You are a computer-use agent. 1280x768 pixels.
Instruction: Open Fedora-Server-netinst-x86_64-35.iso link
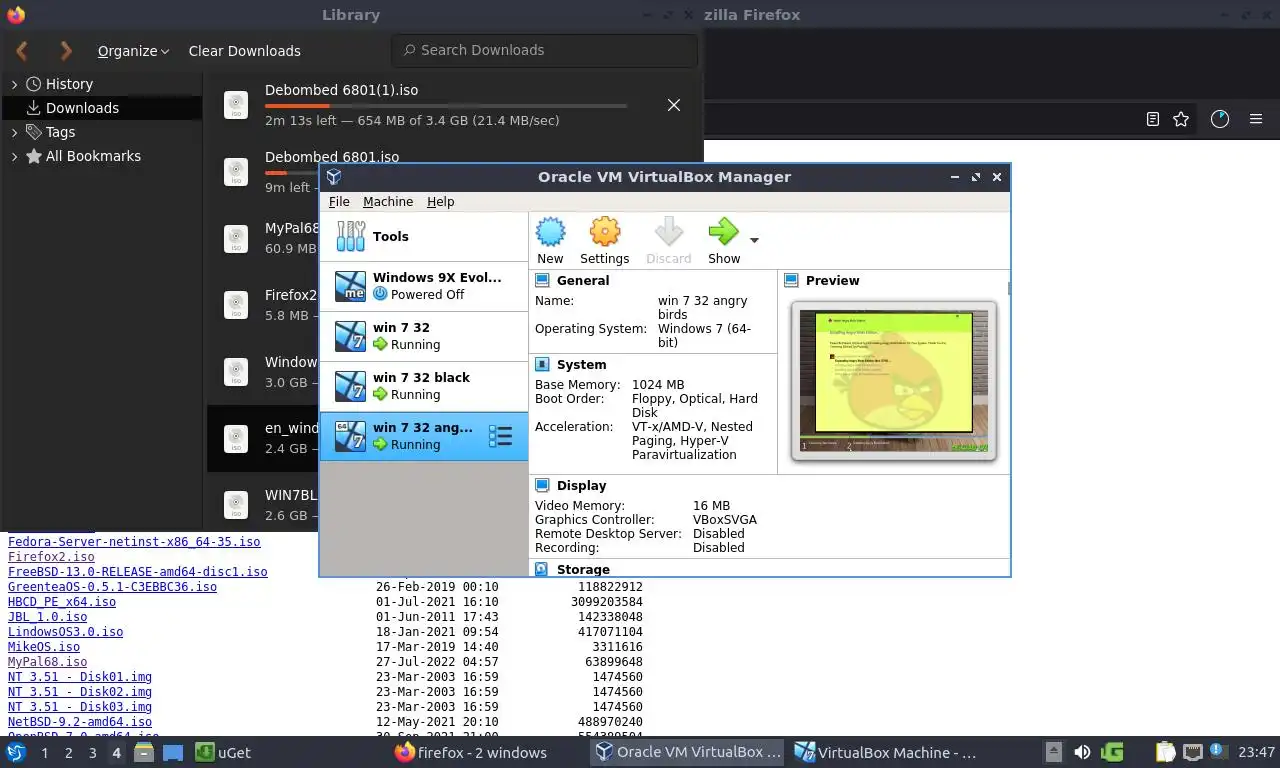pyautogui.click(x=134, y=542)
